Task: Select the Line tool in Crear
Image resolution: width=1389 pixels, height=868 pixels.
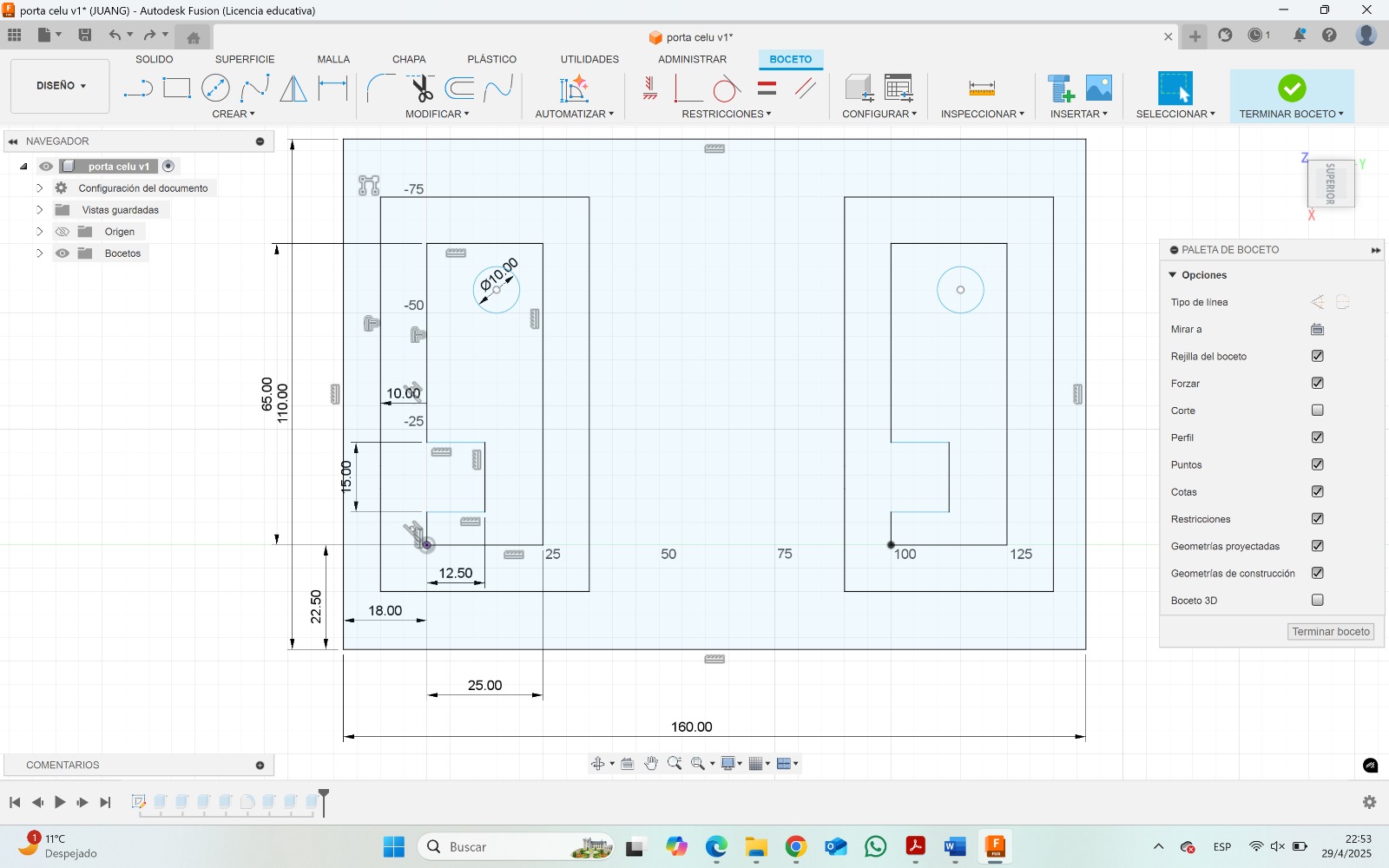Action: (138, 89)
